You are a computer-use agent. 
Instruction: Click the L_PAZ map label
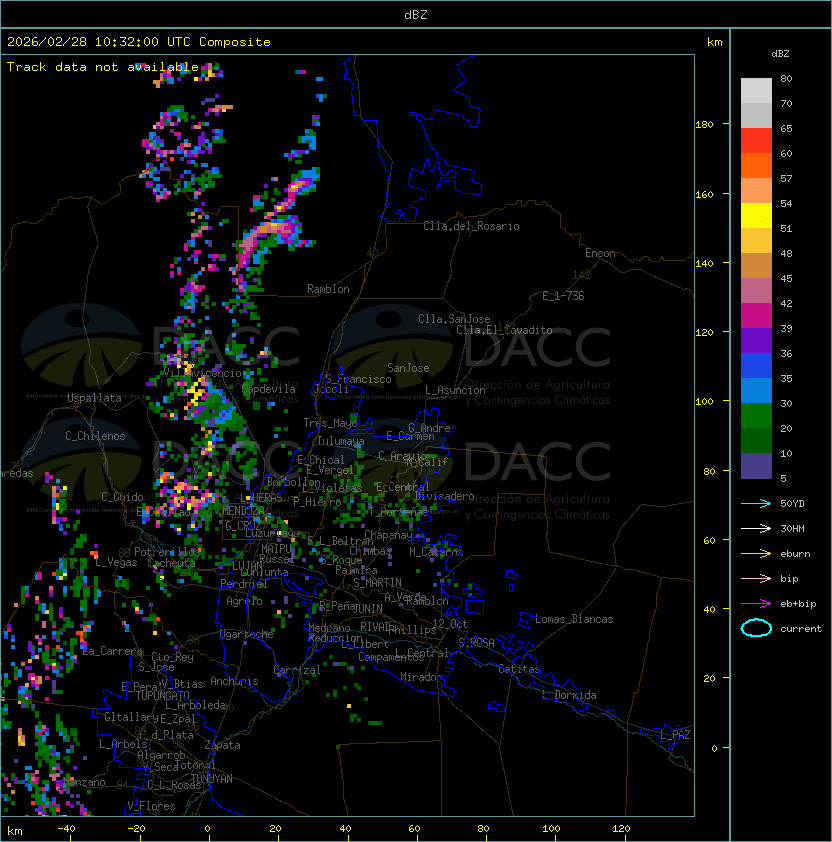[675, 735]
